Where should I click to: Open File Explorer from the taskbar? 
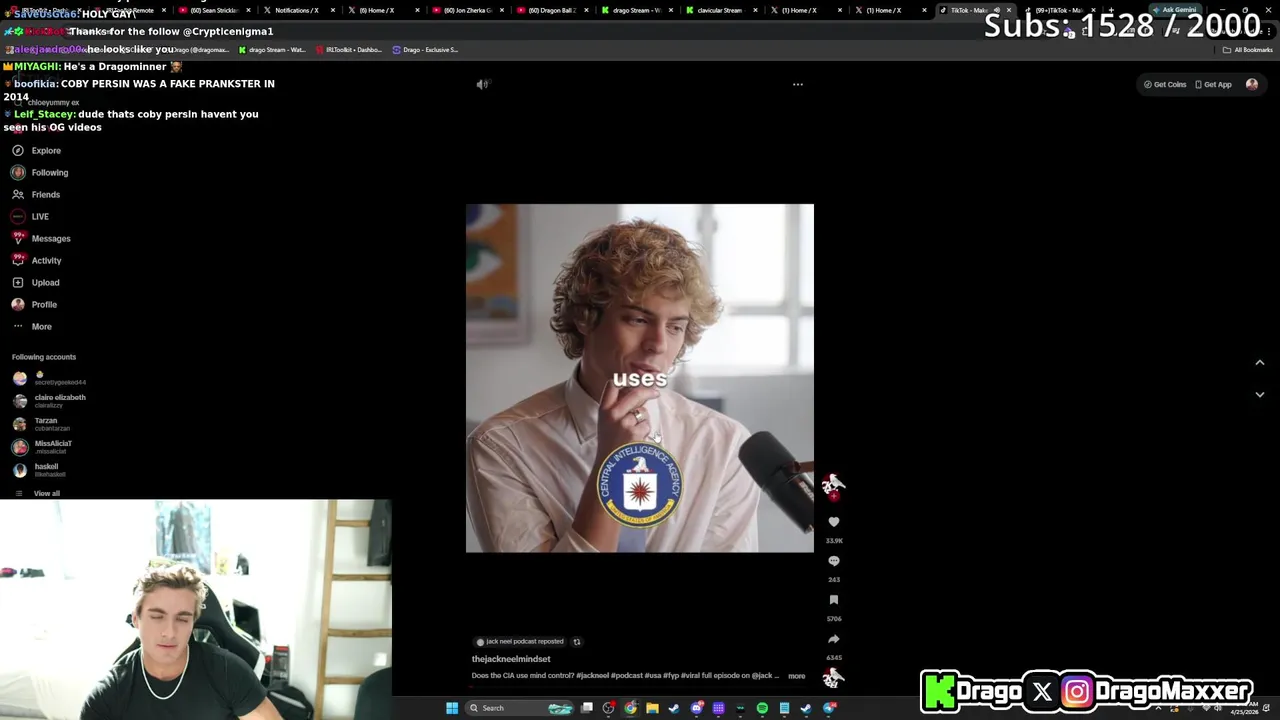click(652, 708)
